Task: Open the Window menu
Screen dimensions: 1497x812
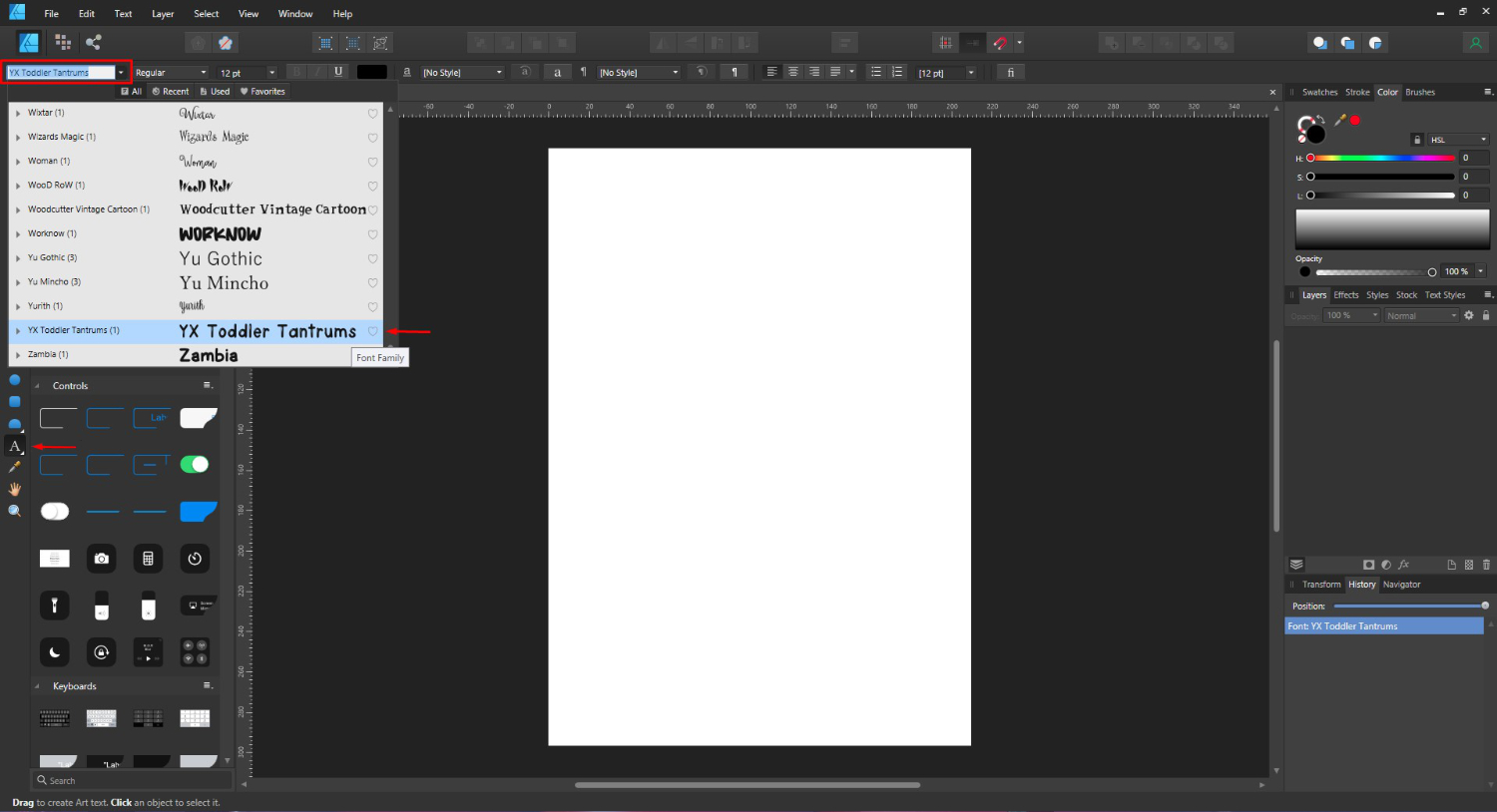Action: (x=295, y=14)
